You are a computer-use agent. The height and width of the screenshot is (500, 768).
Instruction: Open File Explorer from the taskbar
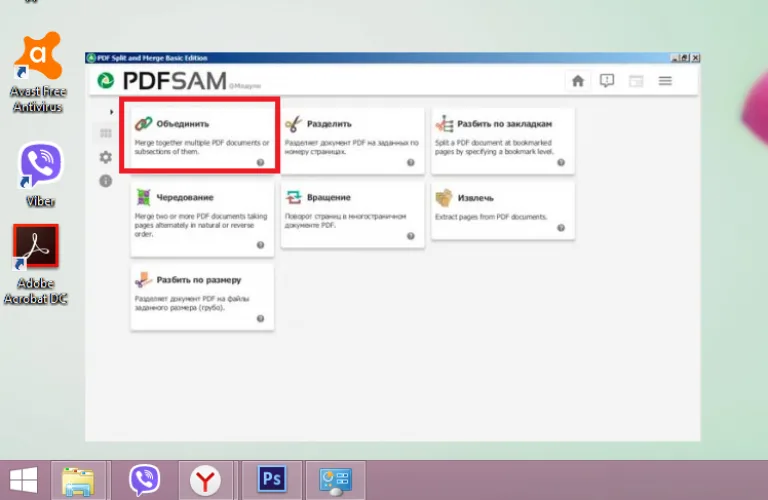click(x=78, y=481)
